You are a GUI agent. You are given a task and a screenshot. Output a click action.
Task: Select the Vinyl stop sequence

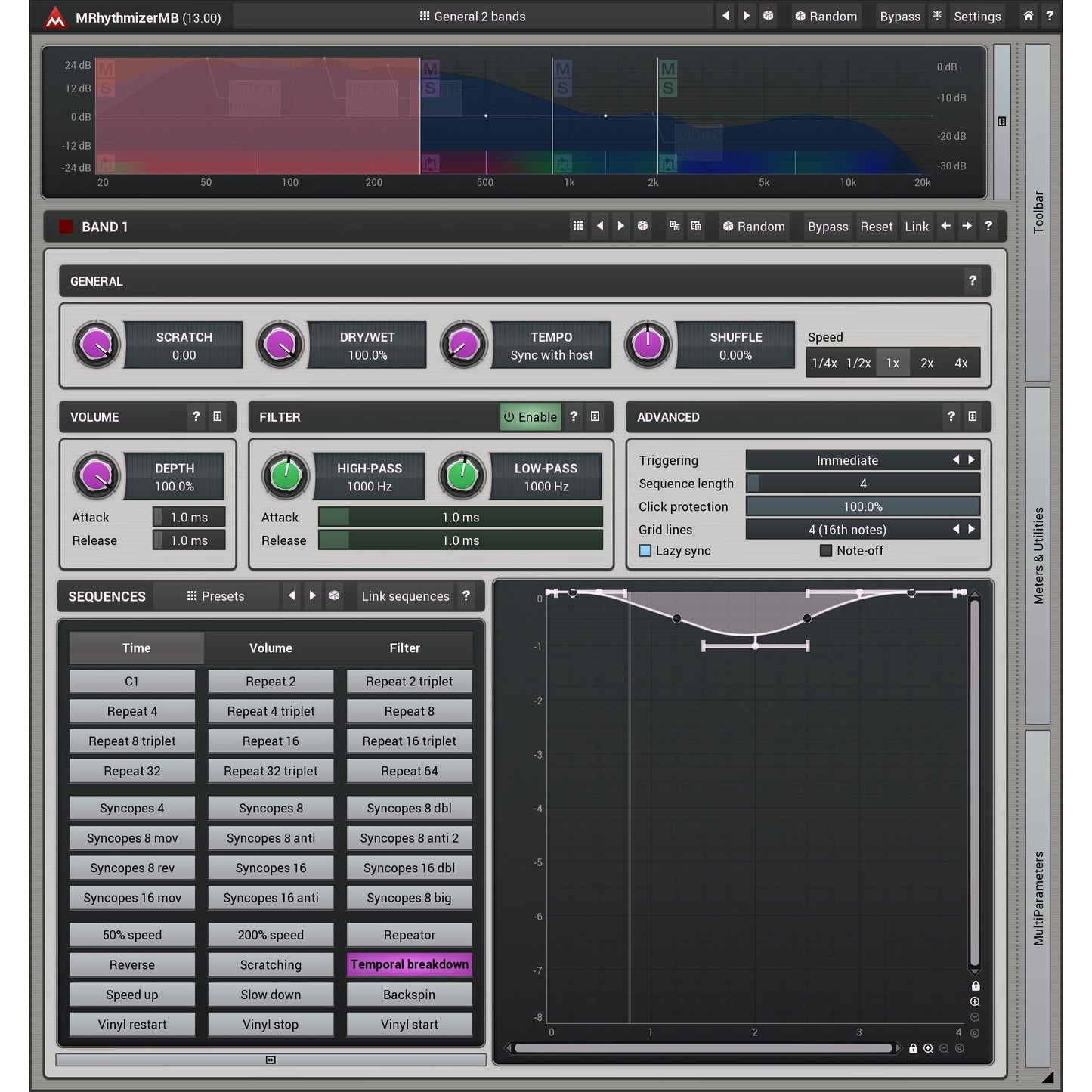(271, 1025)
